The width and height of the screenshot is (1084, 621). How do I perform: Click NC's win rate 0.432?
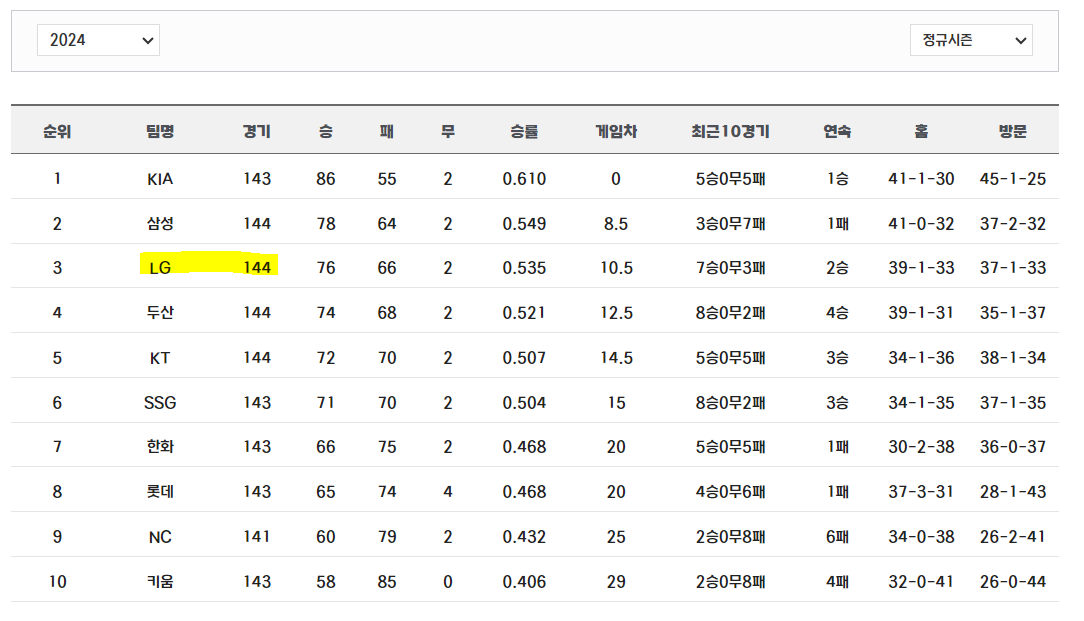(x=524, y=537)
